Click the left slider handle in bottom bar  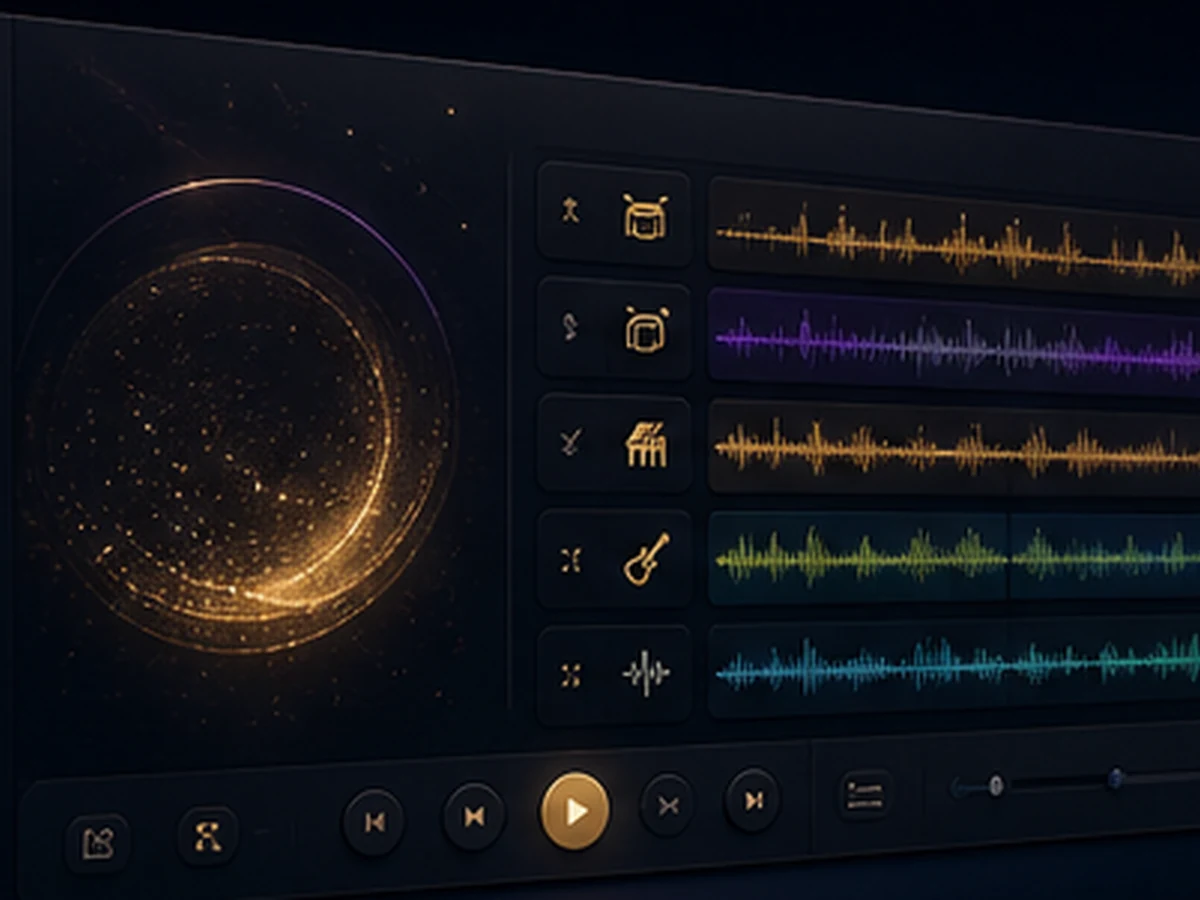click(995, 786)
